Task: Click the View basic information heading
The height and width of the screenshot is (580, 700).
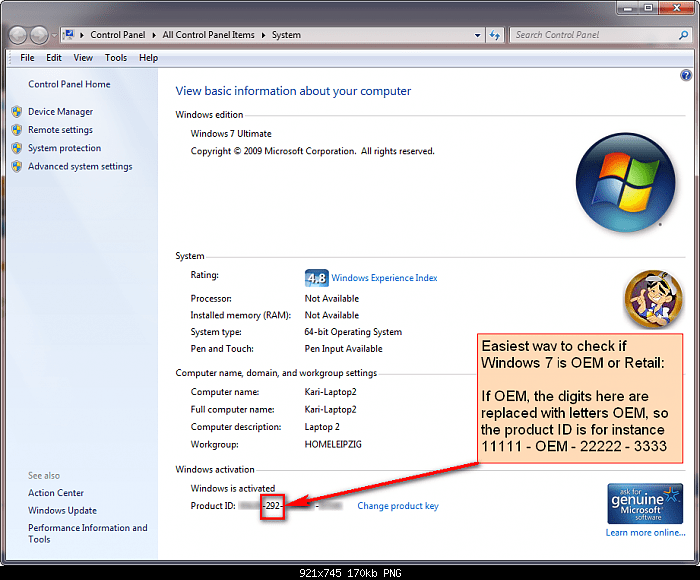Action: [x=293, y=91]
